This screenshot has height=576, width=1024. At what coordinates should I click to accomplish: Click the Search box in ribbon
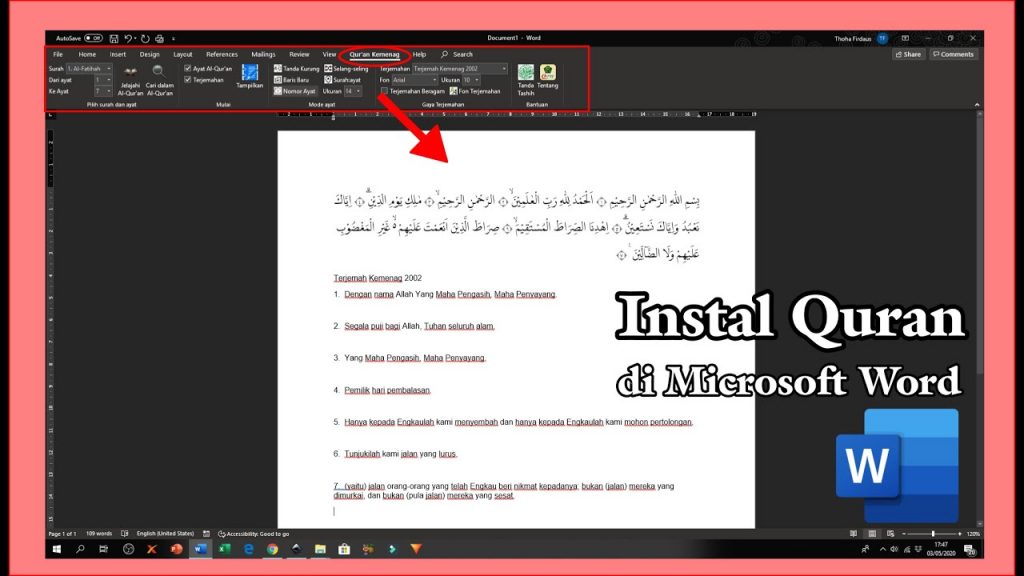click(457, 54)
